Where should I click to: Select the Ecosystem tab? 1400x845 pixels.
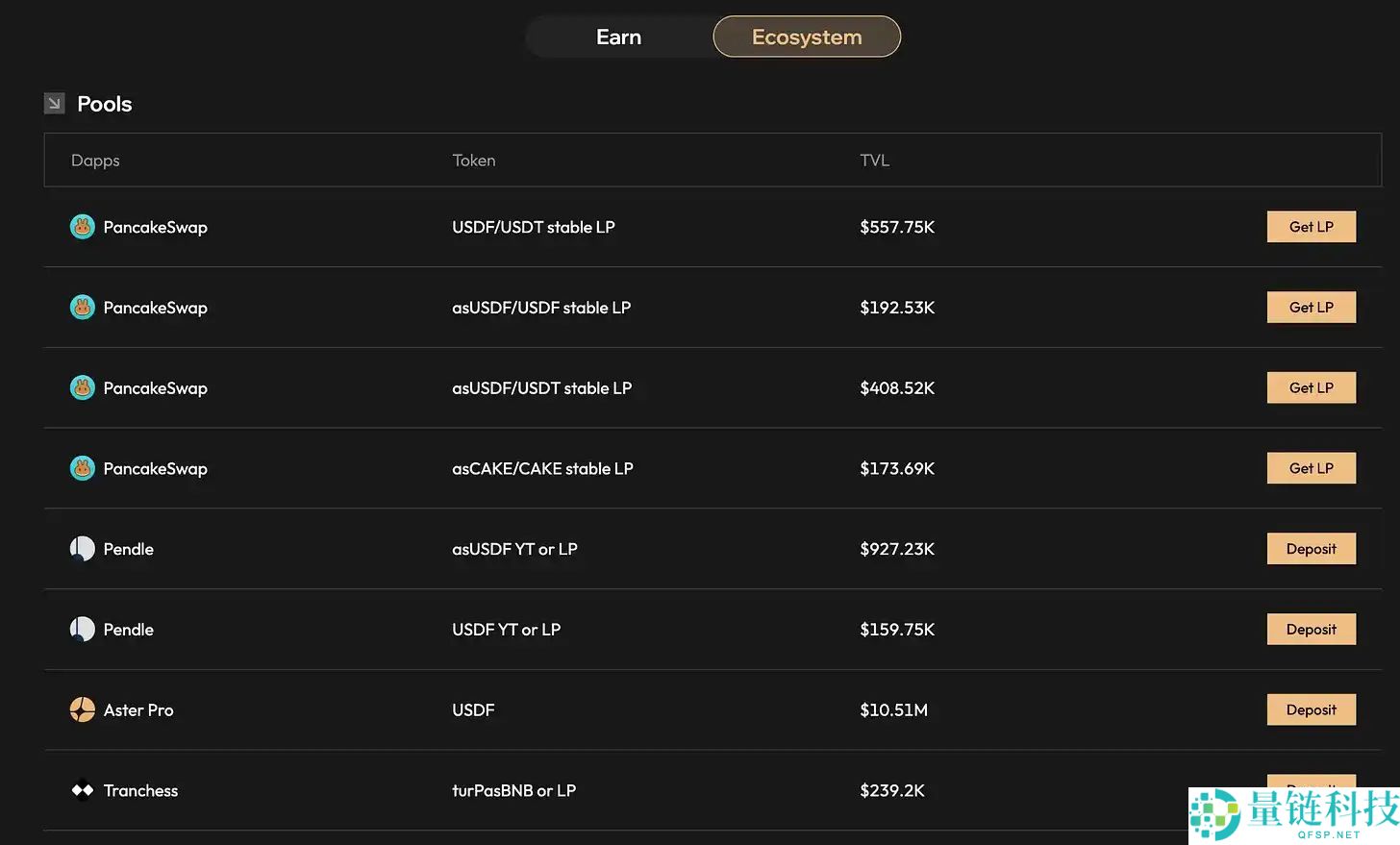click(806, 37)
